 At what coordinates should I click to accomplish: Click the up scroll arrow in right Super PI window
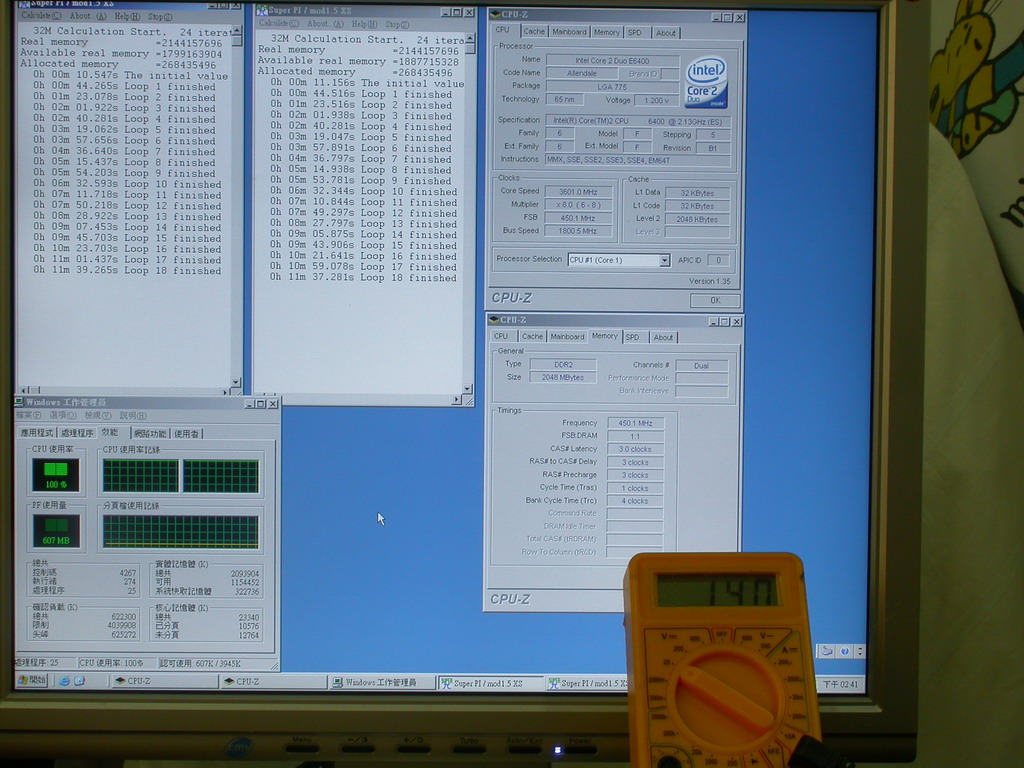[x=468, y=39]
